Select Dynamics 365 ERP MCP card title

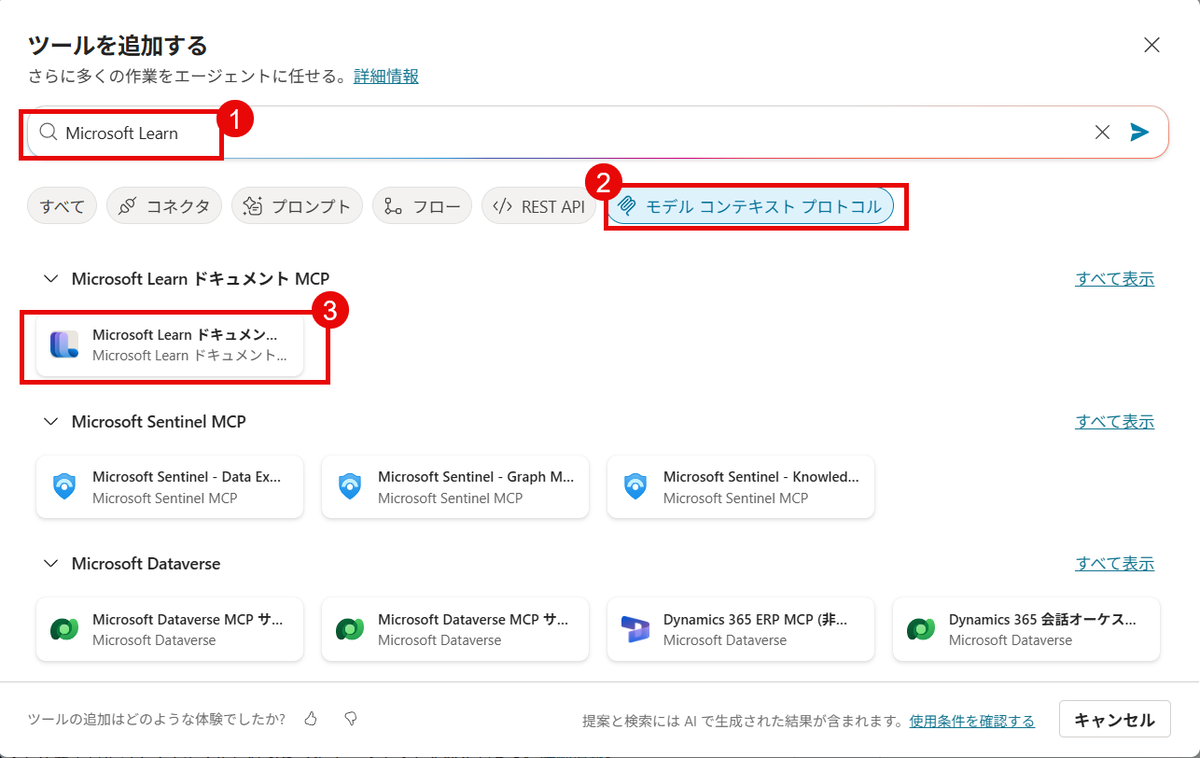pyautogui.click(x=755, y=620)
